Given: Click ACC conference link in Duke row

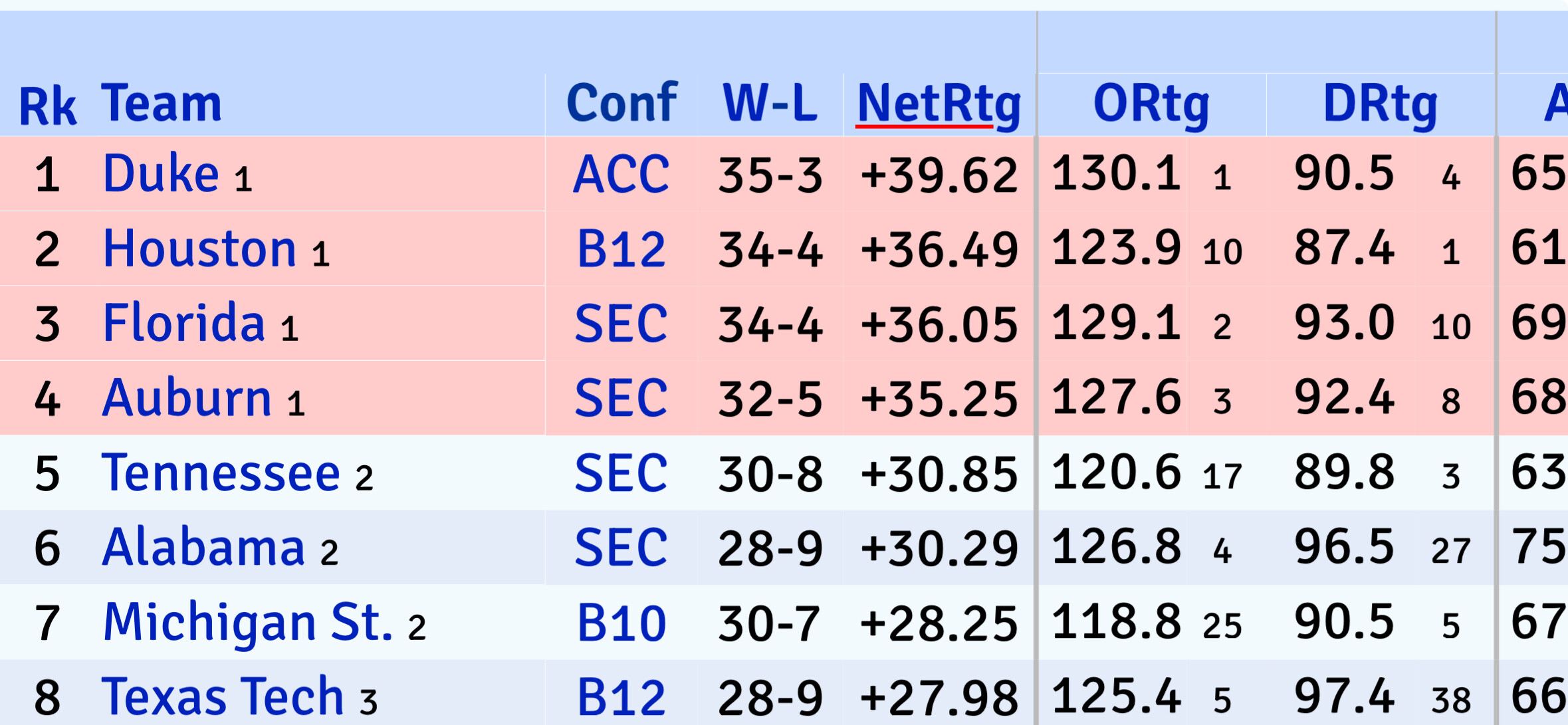Looking at the screenshot, I should [621, 175].
